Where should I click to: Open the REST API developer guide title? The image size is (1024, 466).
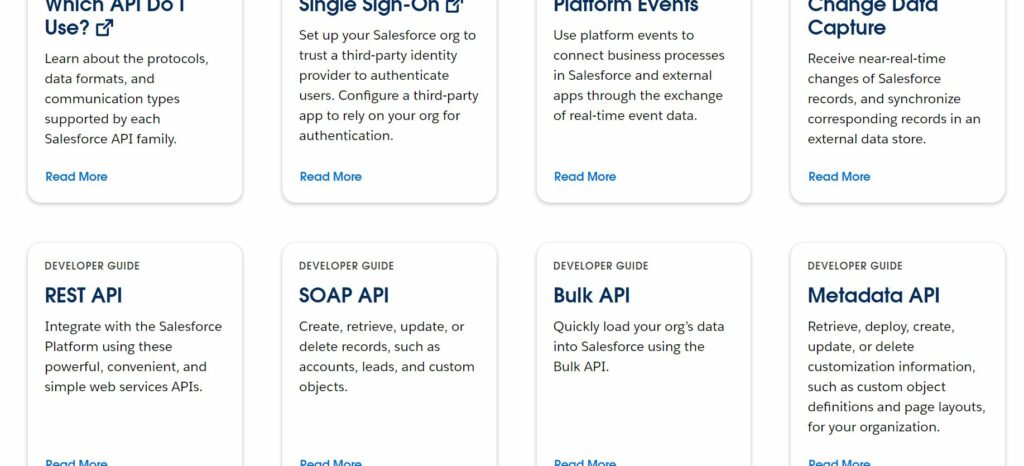pos(83,295)
